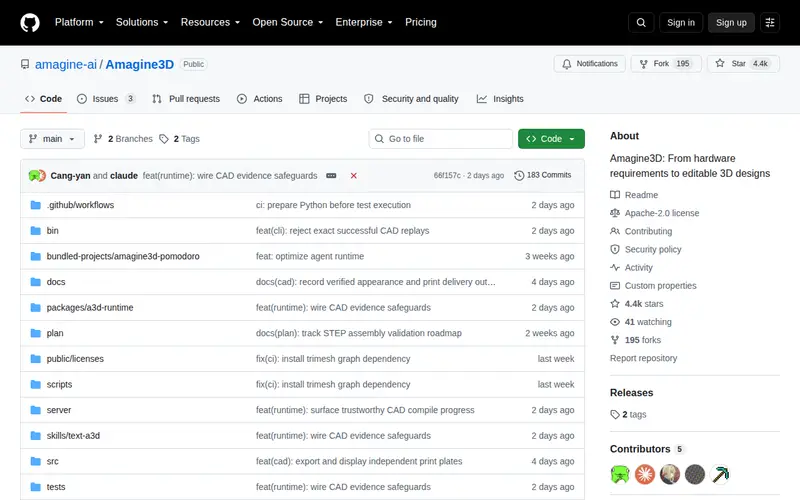Click the Notifications bell button
The image size is (800, 500).
pyautogui.click(x=589, y=64)
